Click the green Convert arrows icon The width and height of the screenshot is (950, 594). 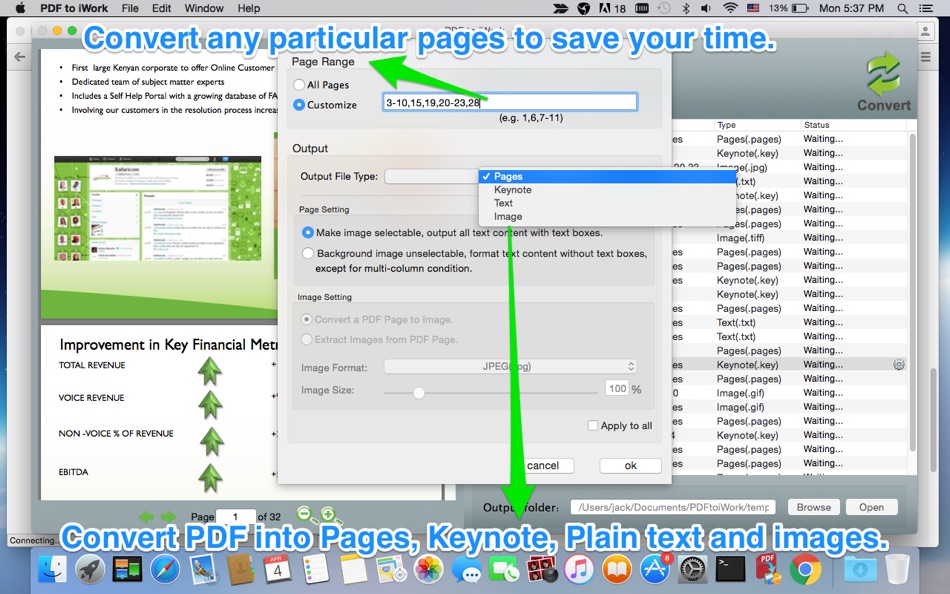(x=883, y=74)
